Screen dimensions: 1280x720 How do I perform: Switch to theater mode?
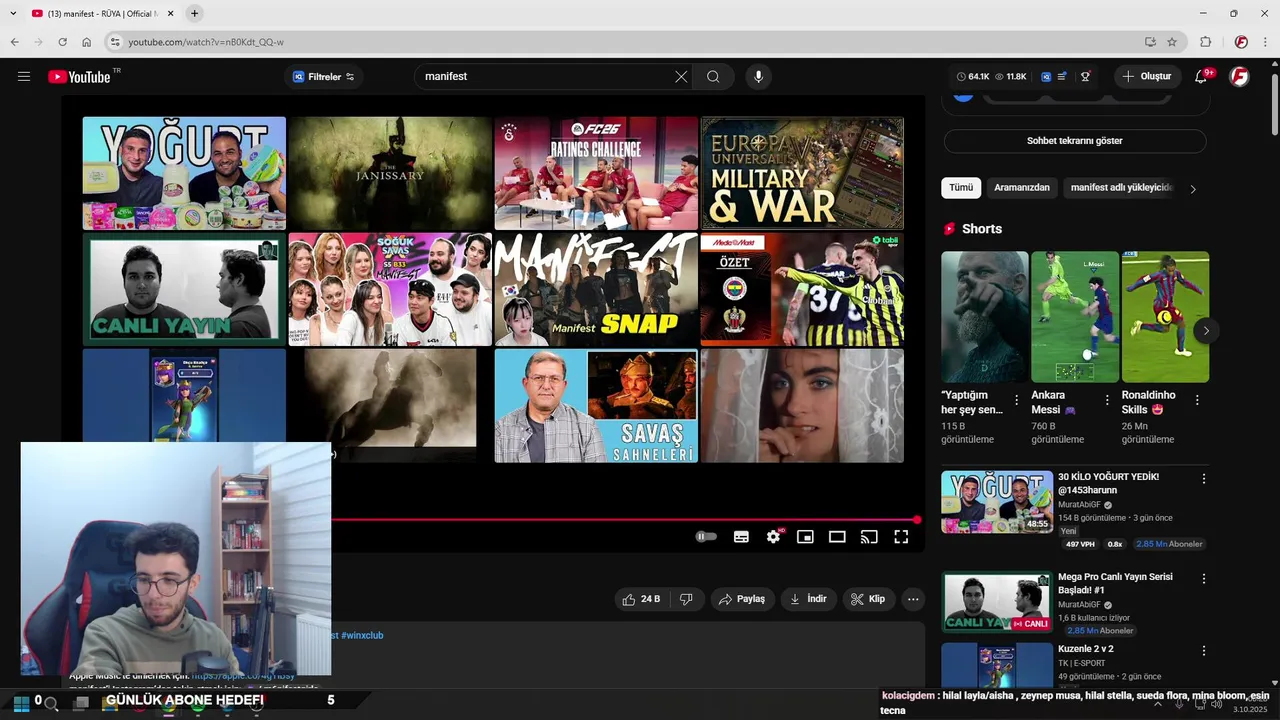[x=837, y=537]
